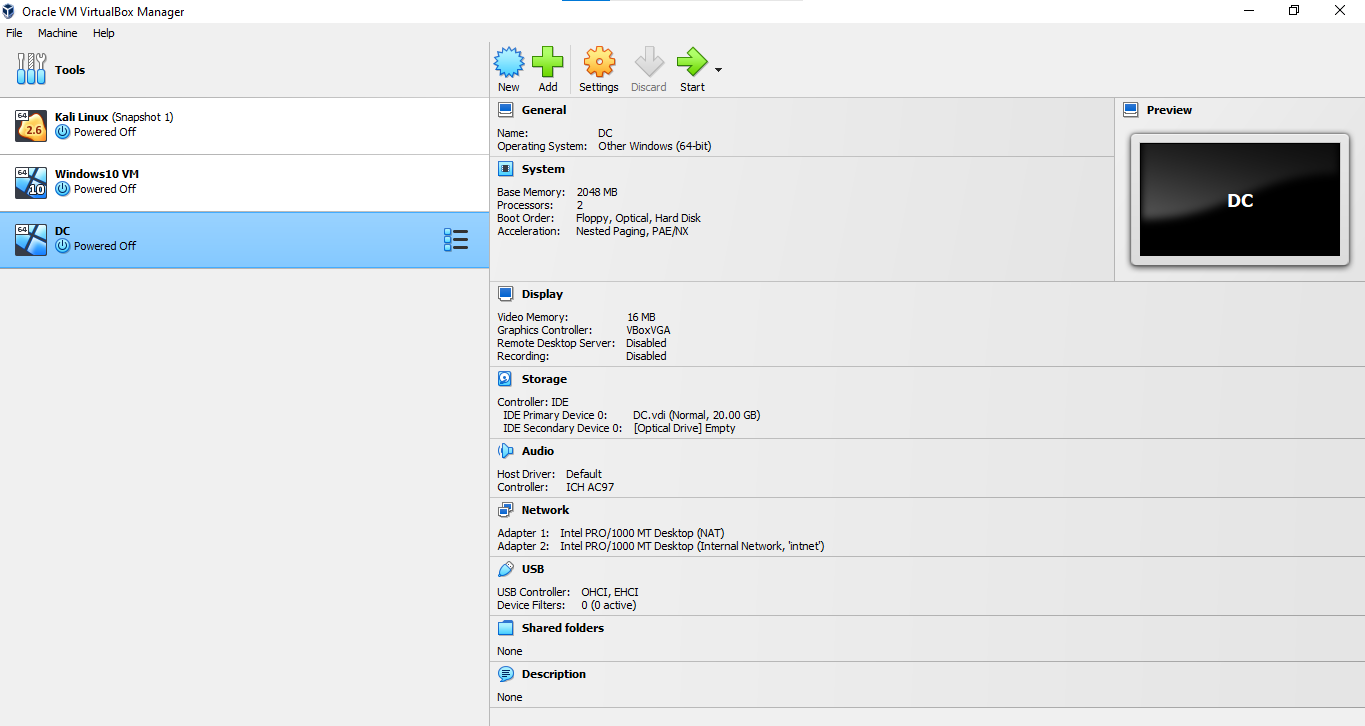This screenshot has width=1365, height=726.
Task: Select the Windows10 VM icon
Action: [31, 183]
